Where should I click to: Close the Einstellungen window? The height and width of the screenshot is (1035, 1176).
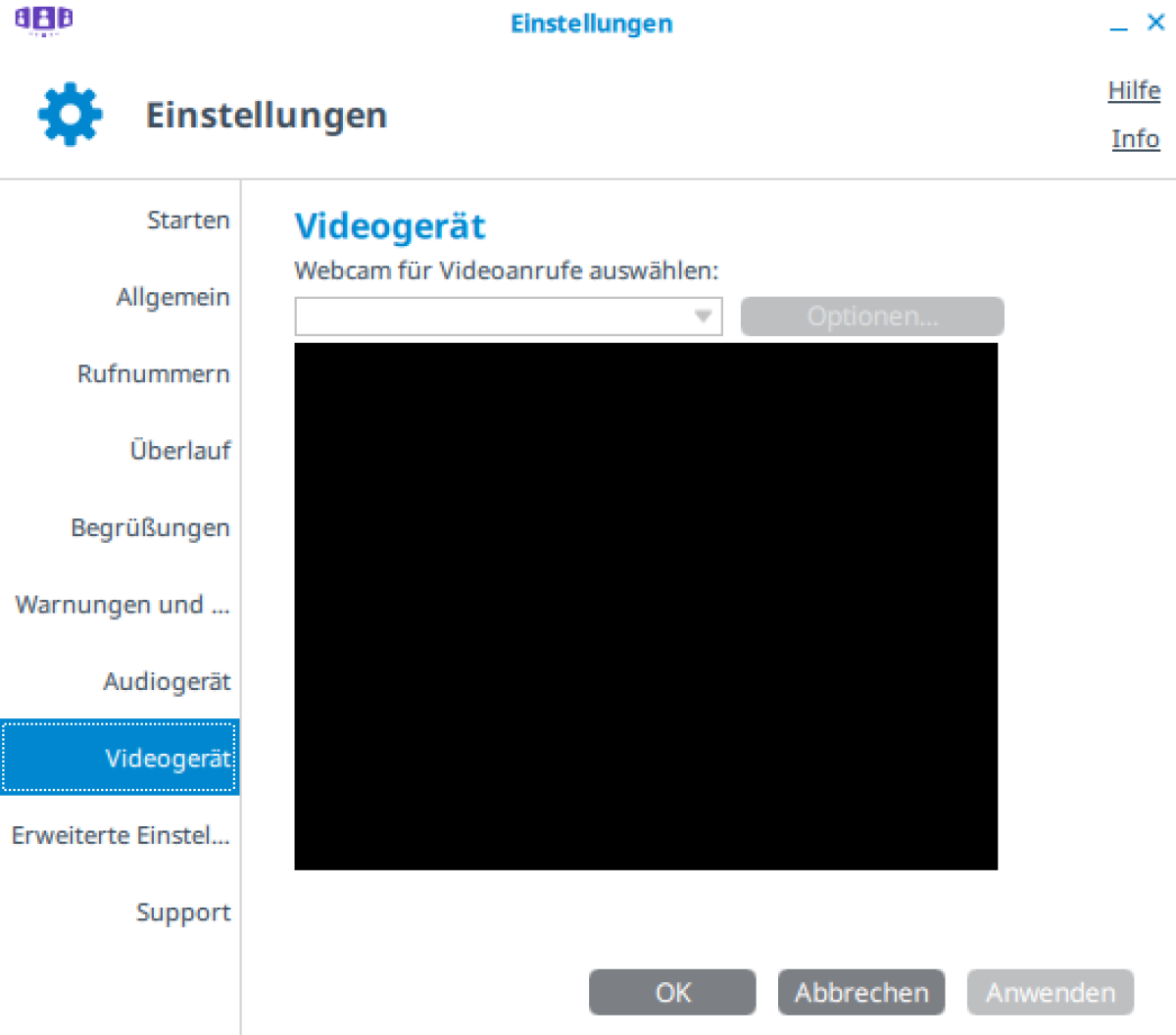point(1155,23)
